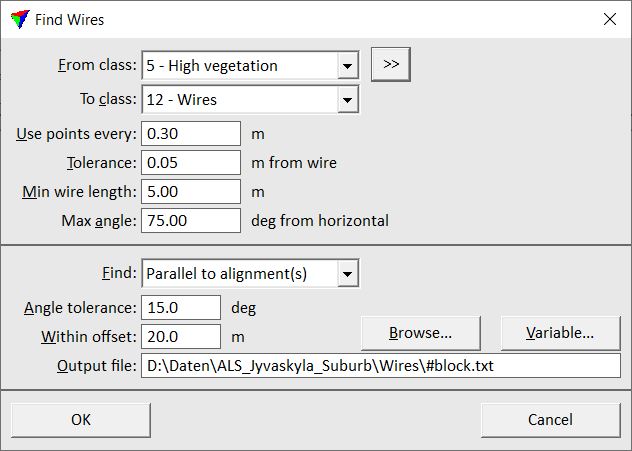Image resolution: width=632 pixels, height=451 pixels.
Task: Click the Use points every field
Action: (x=191, y=133)
